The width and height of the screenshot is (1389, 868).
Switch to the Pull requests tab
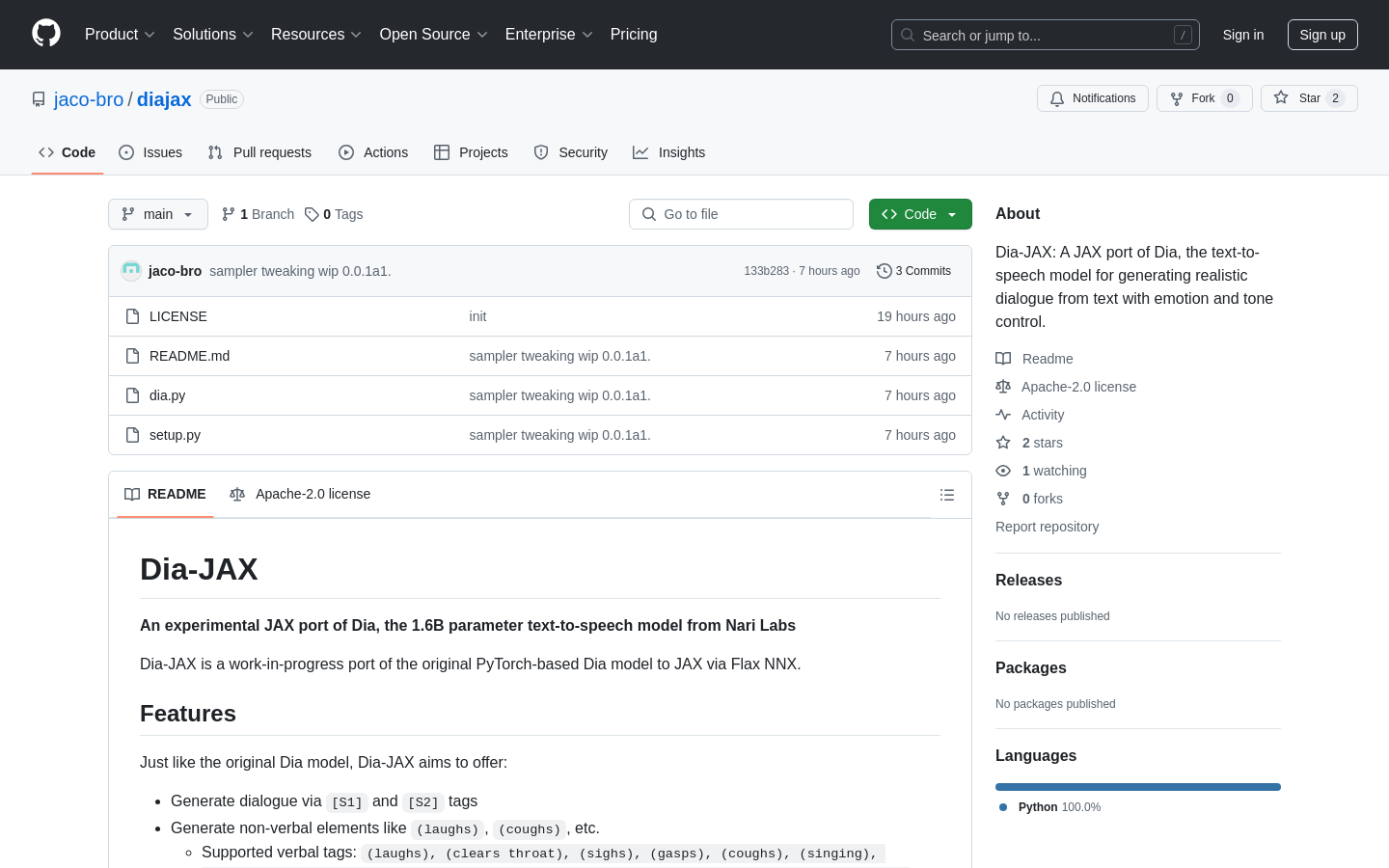(259, 152)
